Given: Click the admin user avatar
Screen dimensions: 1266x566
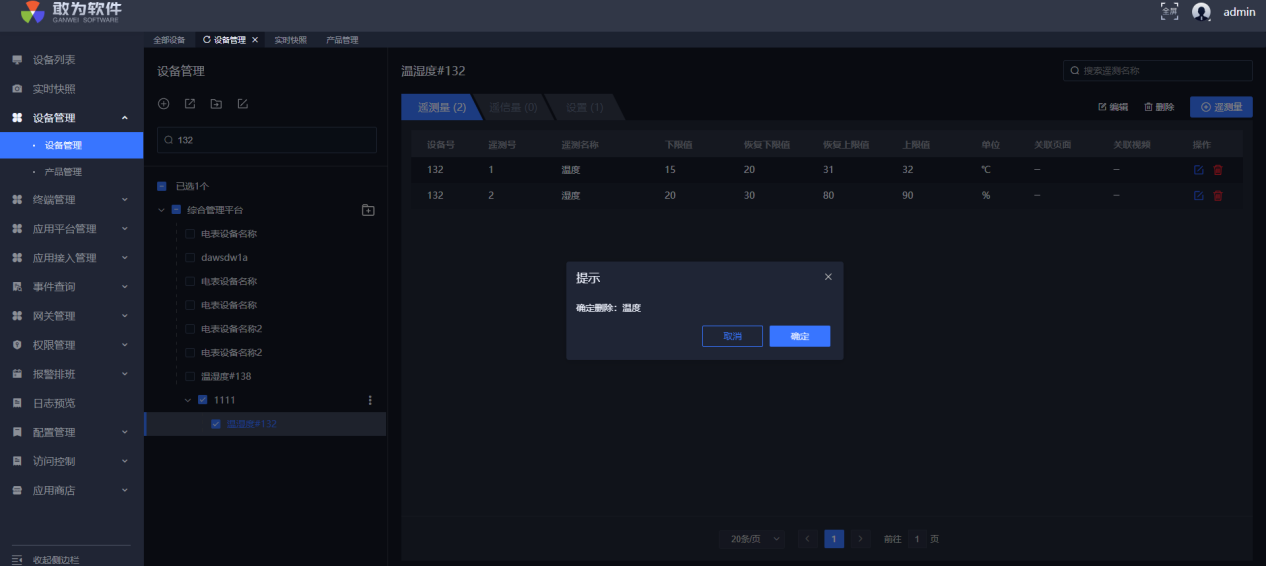Looking at the screenshot, I should (1202, 12).
